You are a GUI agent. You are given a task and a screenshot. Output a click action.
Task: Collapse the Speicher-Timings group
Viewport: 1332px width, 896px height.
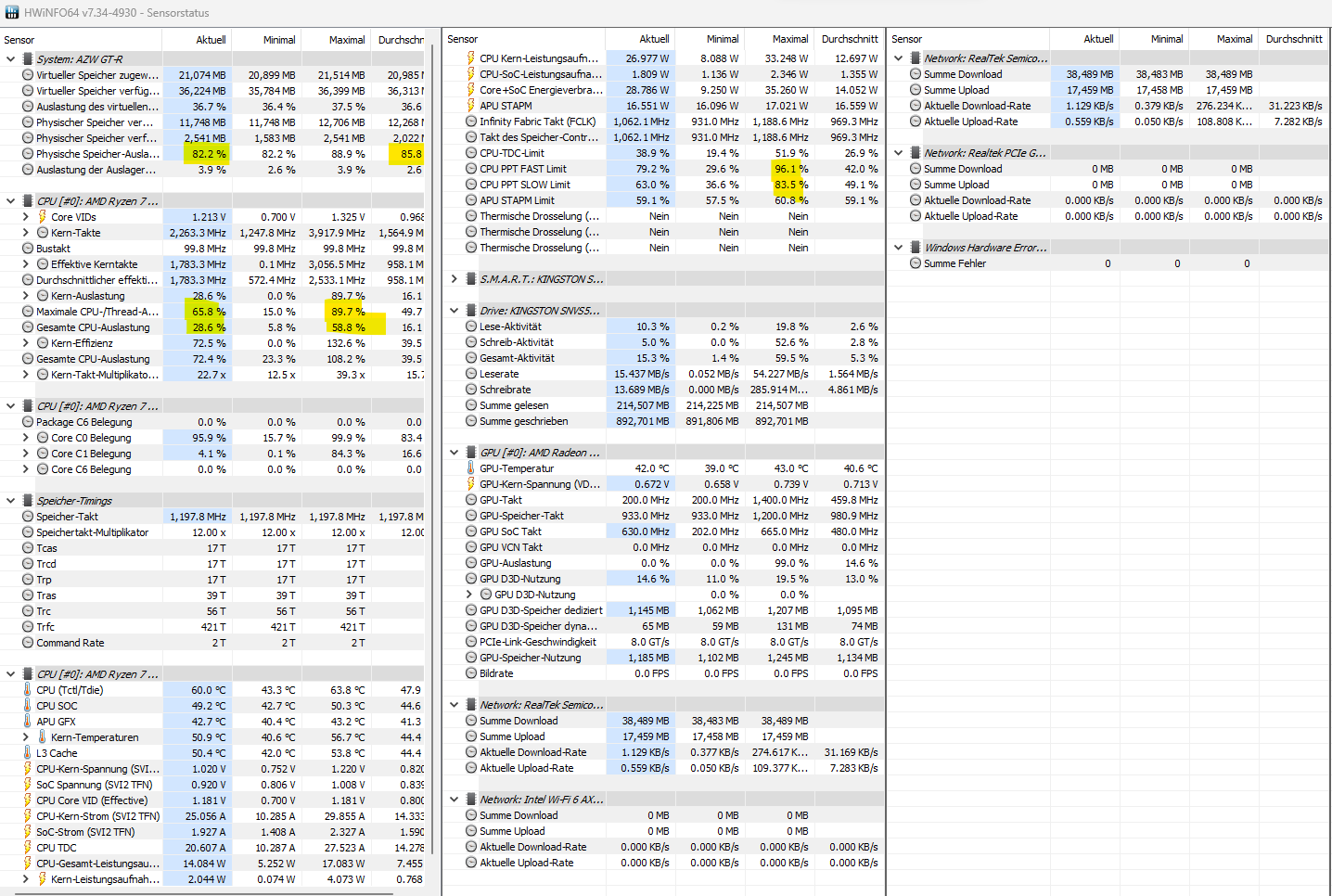11,500
